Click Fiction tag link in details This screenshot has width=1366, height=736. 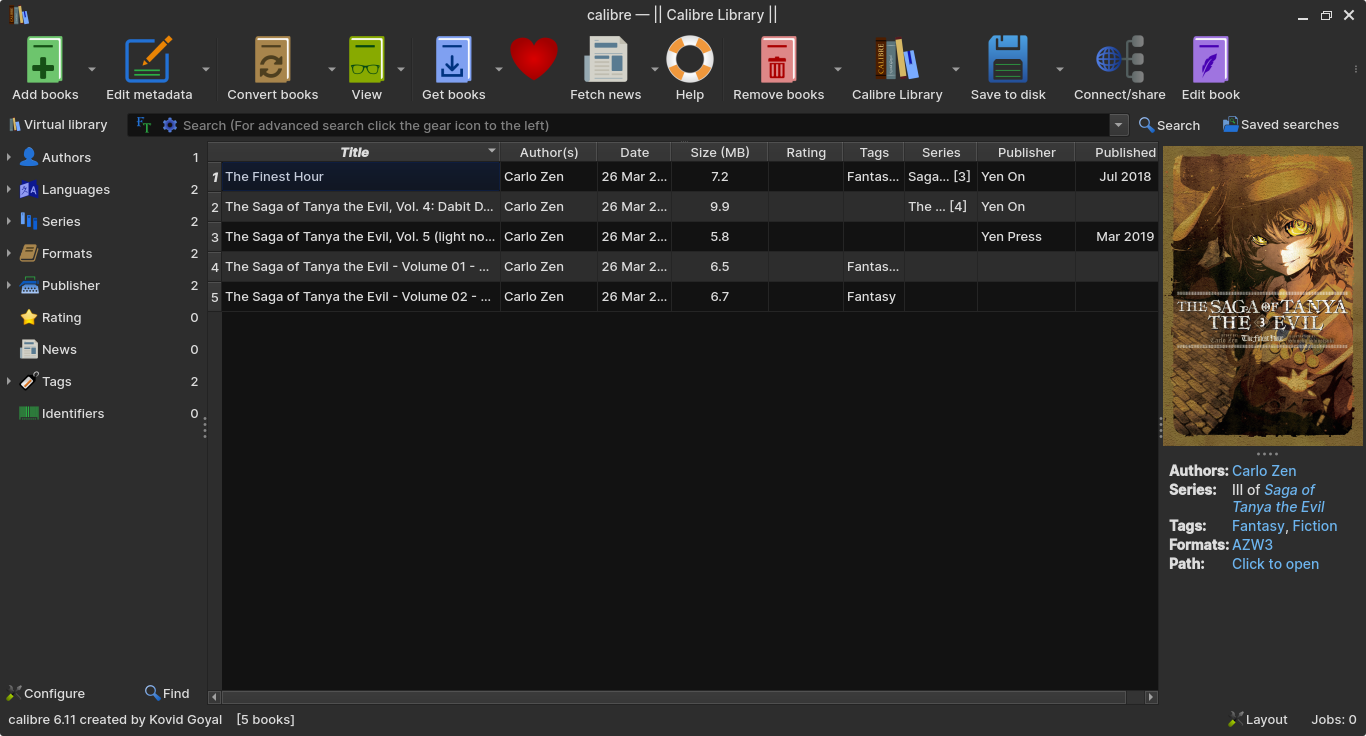tap(1314, 526)
